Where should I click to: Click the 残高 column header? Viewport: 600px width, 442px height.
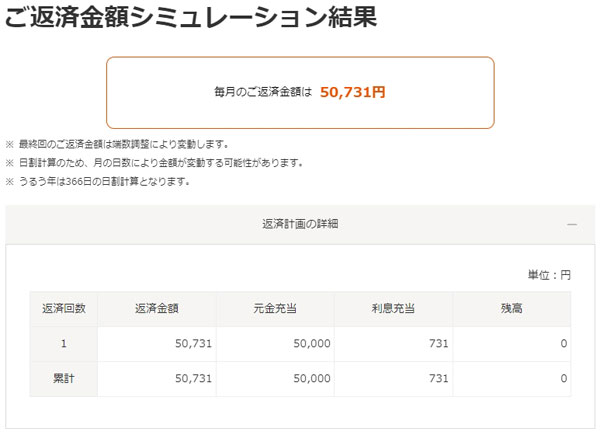(511, 309)
